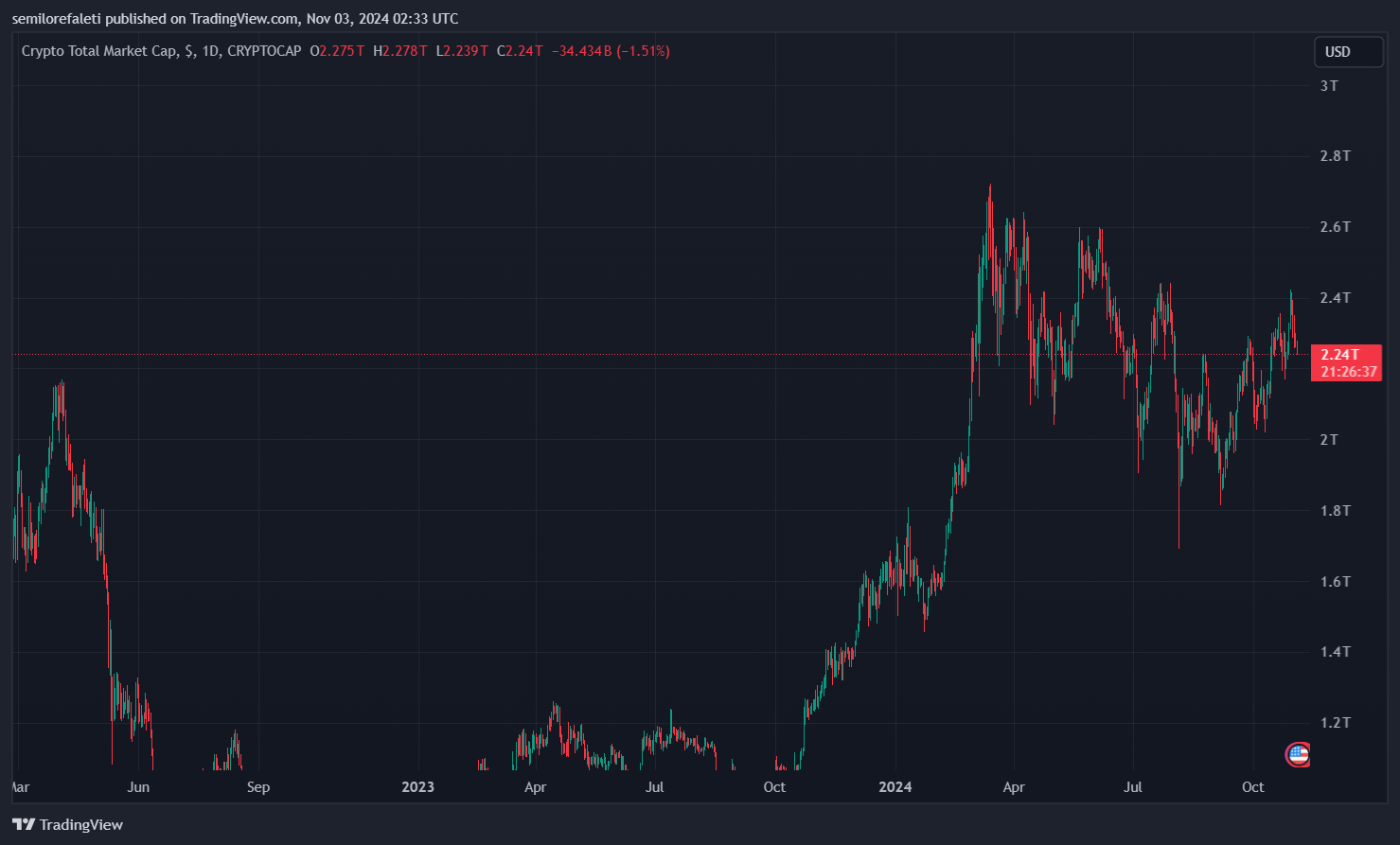Viewport: 1400px width, 845px height.
Task: Click the 2.8T price axis label
Action: coord(1335,156)
